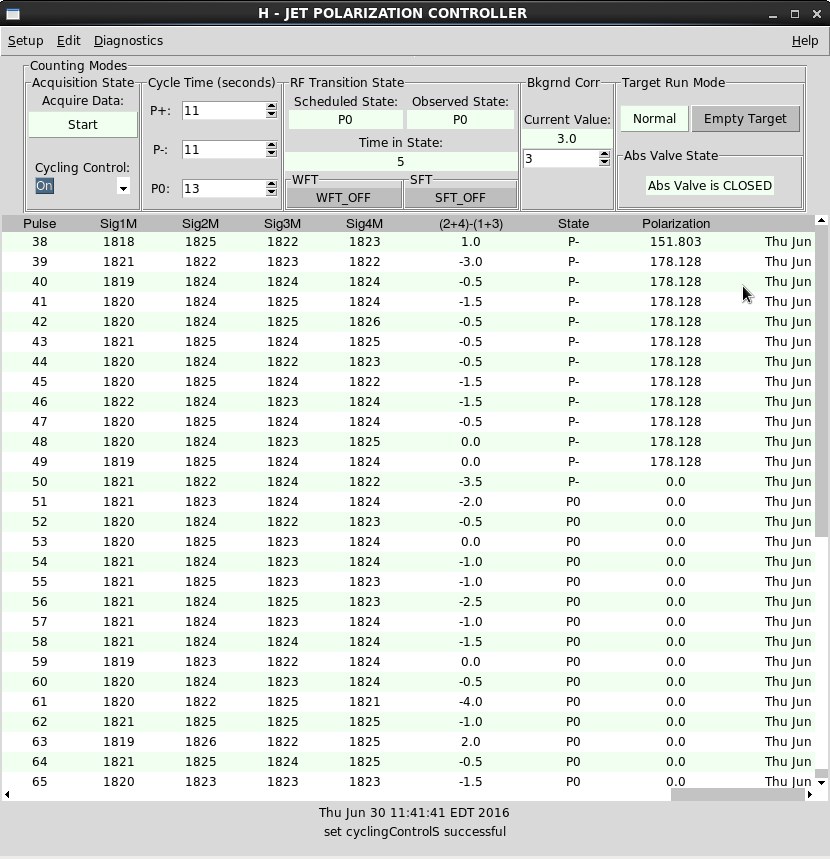This screenshot has width=830, height=859.
Task: Click the Current Value 3.0 readout
Action: click(566, 139)
